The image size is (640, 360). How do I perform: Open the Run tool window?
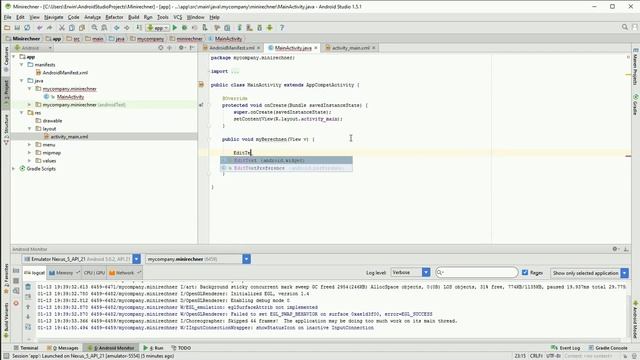[153, 348]
